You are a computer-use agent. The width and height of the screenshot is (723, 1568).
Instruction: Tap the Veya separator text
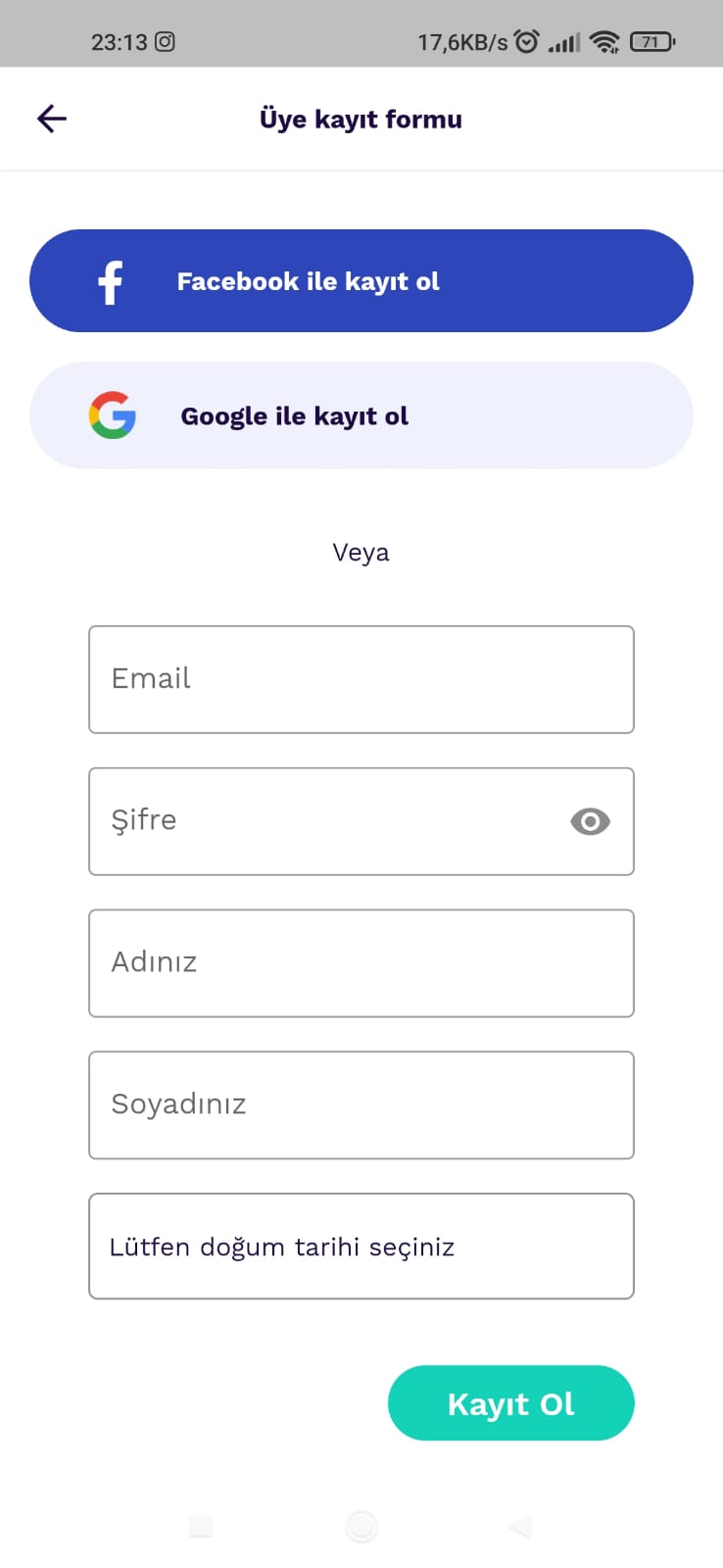361,553
